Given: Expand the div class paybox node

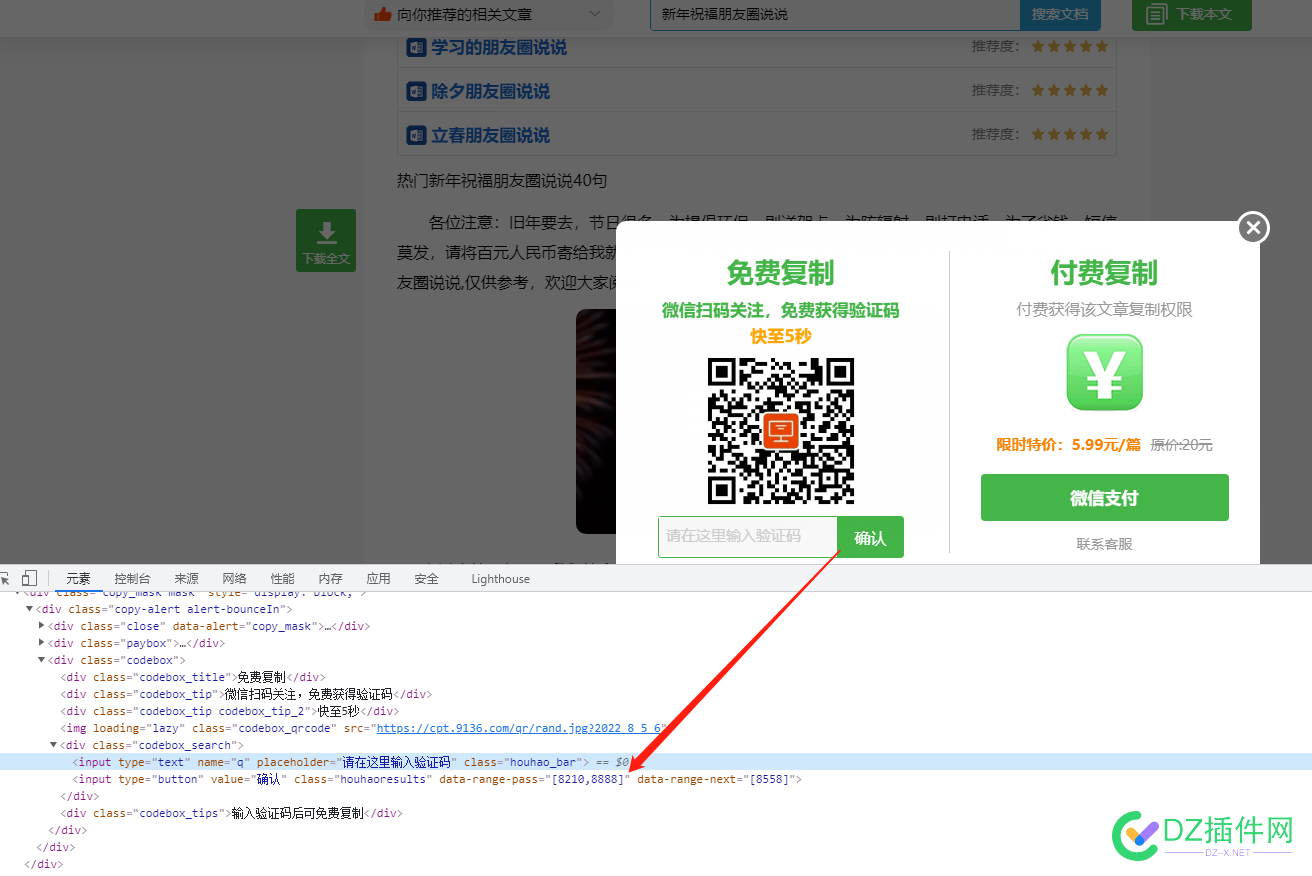Looking at the screenshot, I should [x=41, y=643].
